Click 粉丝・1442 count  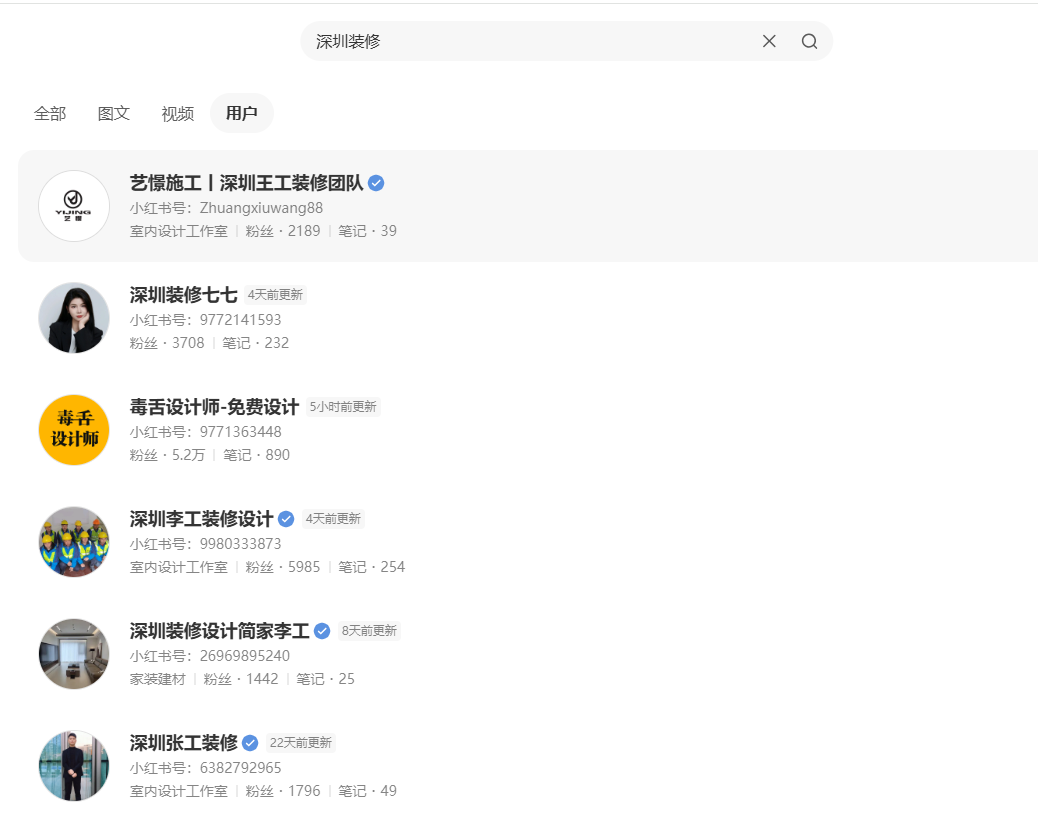(x=241, y=679)
